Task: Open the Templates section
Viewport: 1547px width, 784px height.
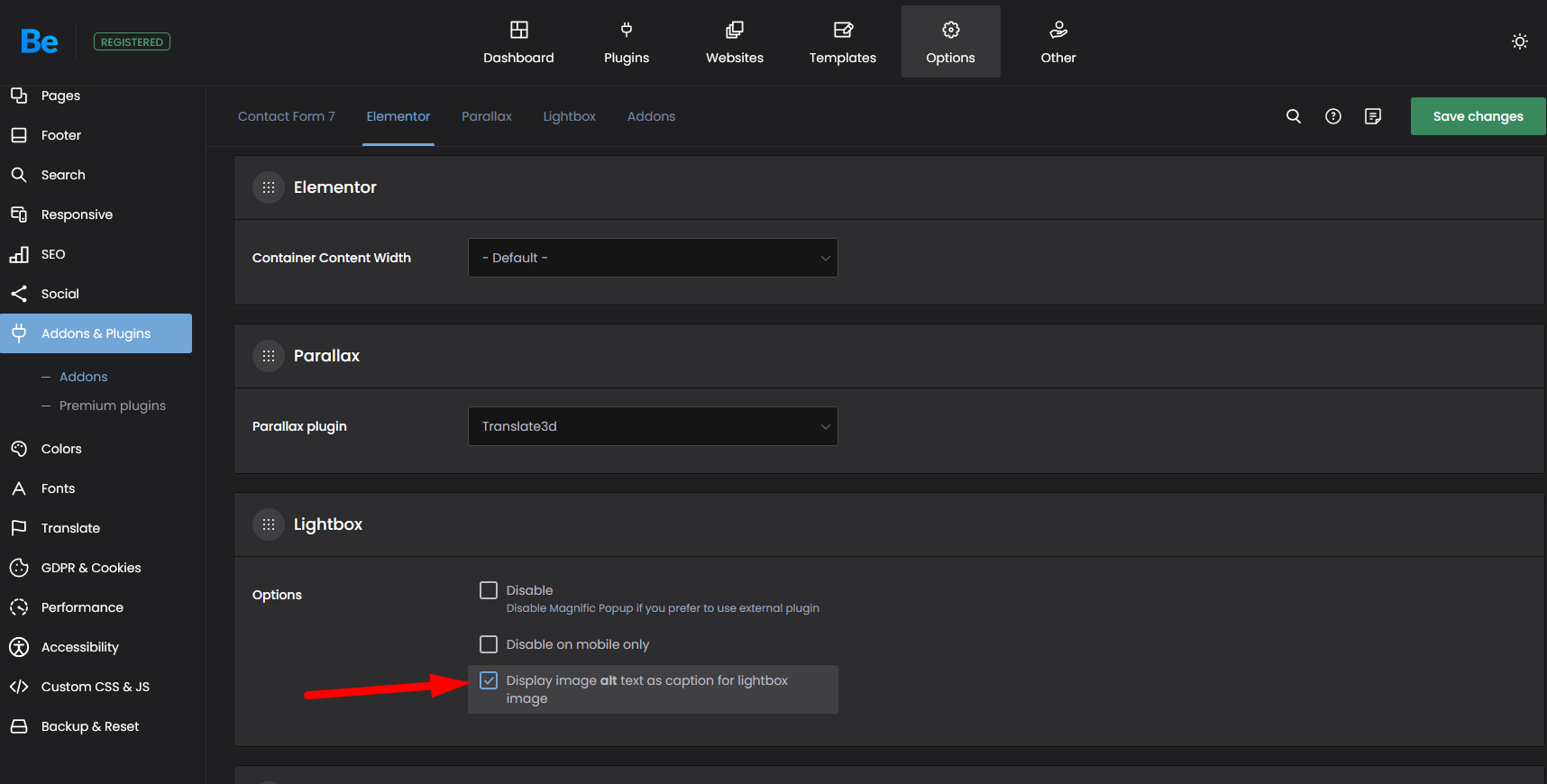Action: pos(843,41)
